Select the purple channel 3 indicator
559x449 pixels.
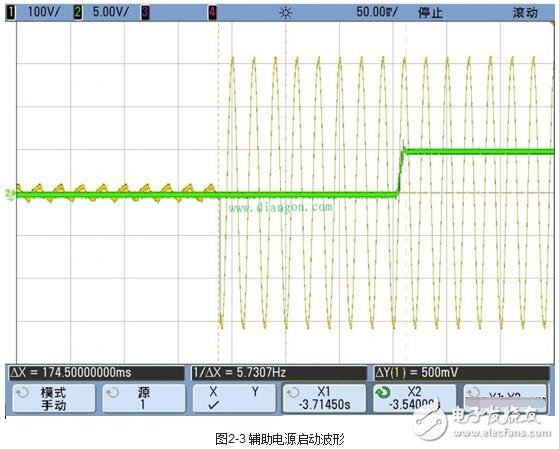(145, 13)
